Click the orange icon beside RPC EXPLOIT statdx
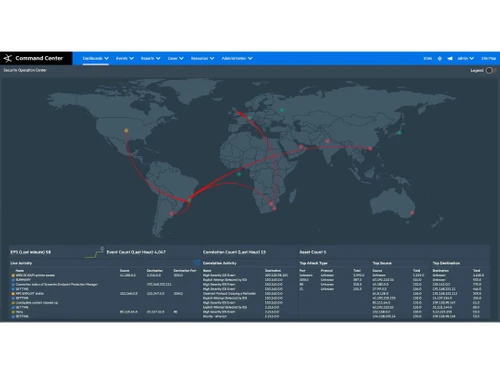 coord(13,294)
